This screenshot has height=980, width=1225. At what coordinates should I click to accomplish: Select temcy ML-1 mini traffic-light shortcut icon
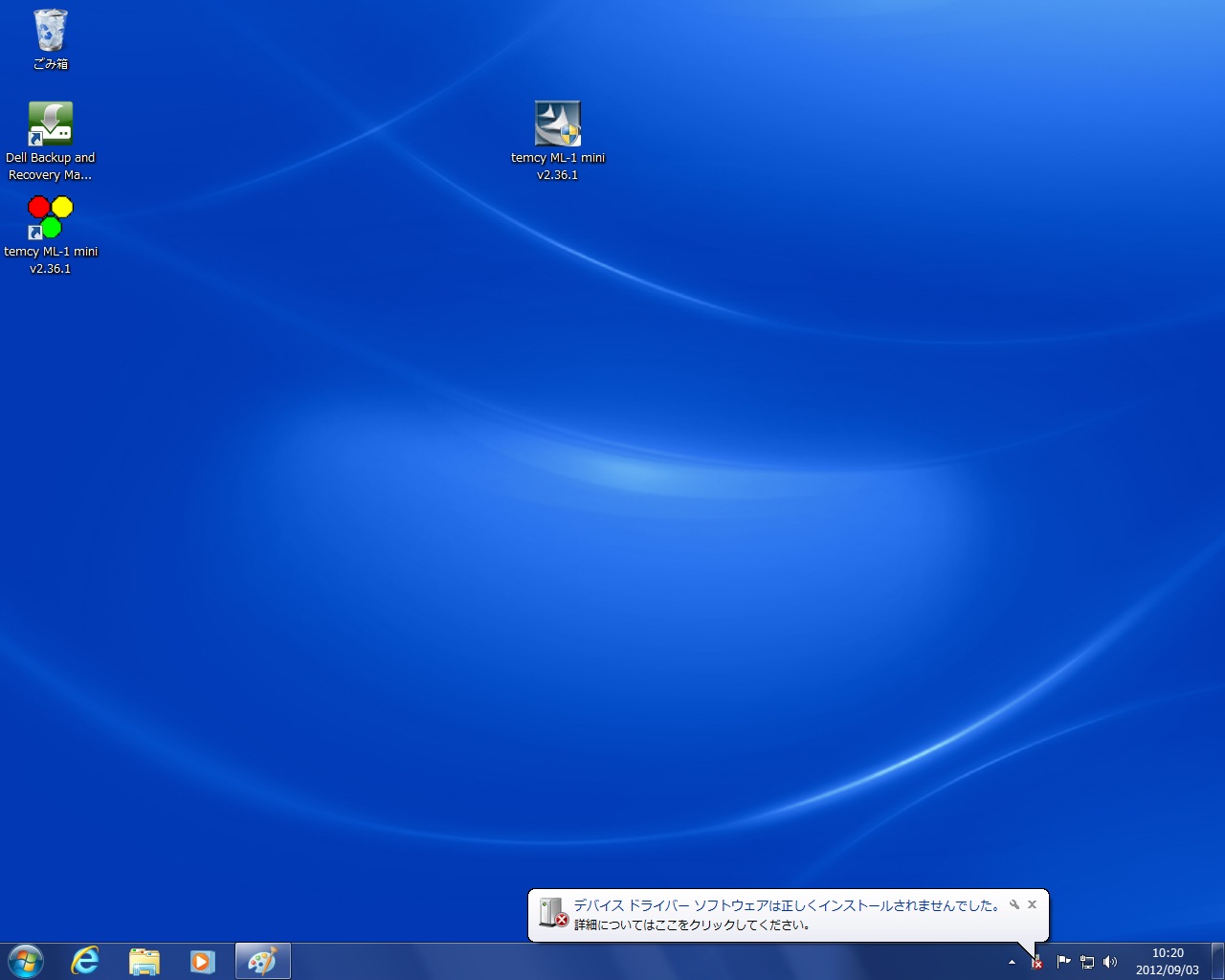coord(51,235)
